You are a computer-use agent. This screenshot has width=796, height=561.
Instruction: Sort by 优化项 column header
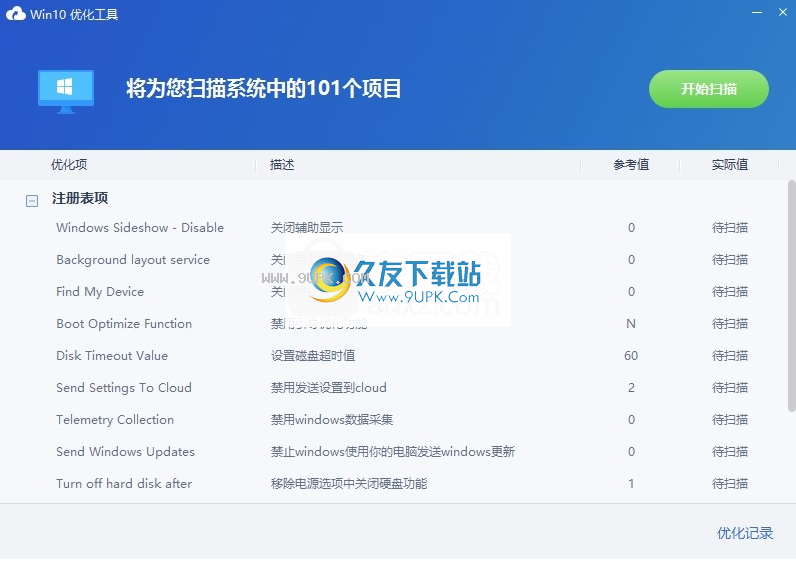(69, 164)
